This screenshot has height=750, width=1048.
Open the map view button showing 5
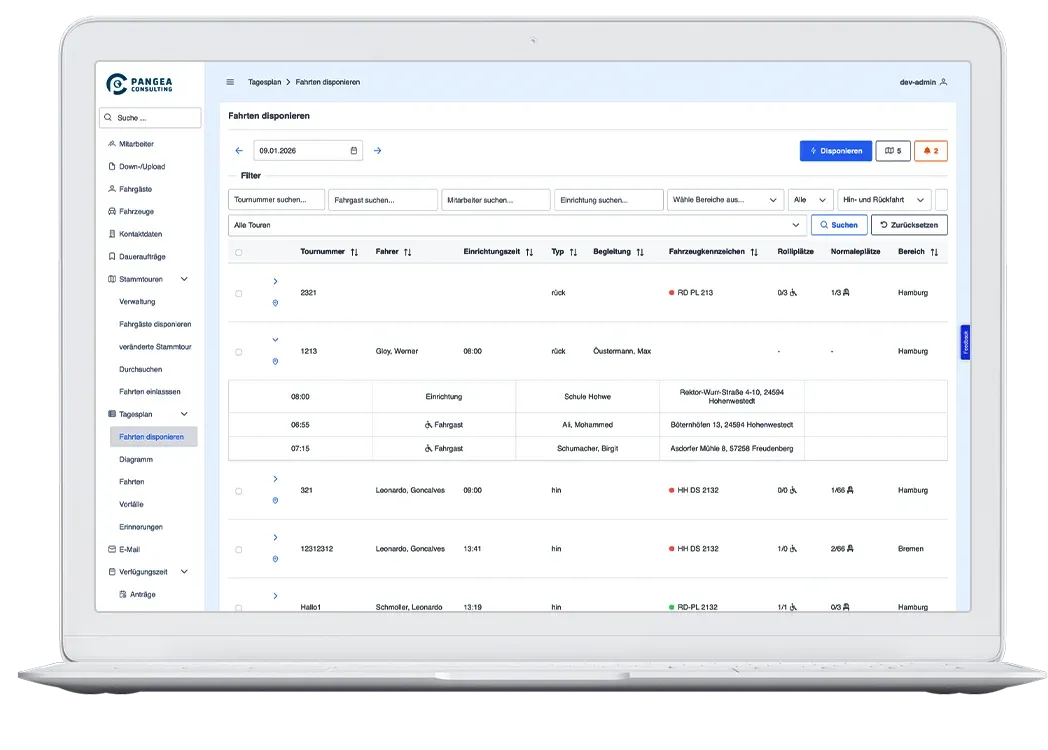(892, 151)
